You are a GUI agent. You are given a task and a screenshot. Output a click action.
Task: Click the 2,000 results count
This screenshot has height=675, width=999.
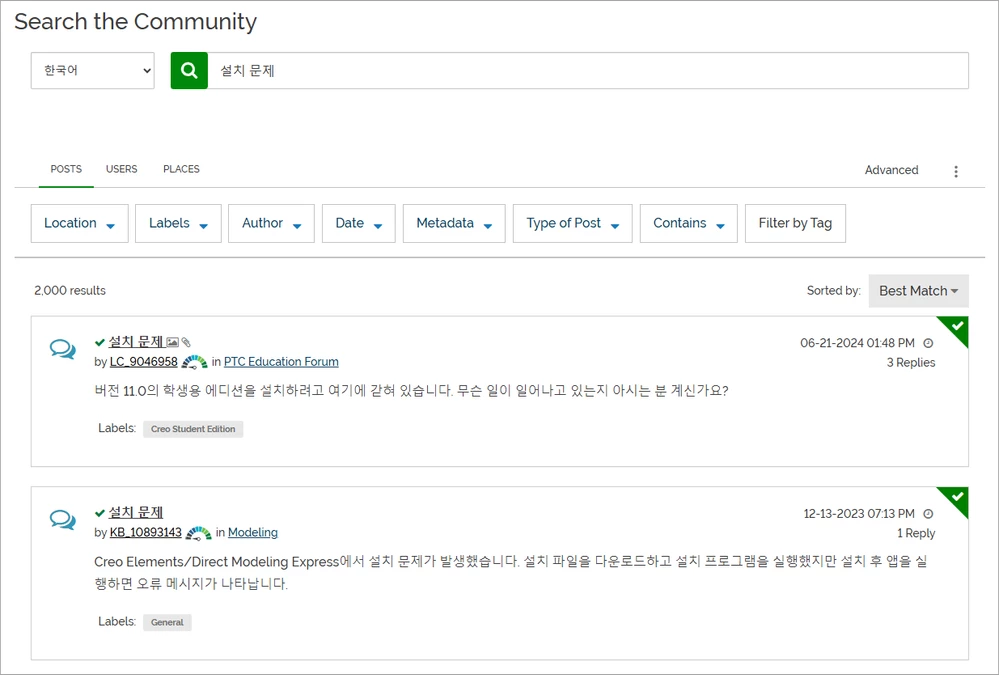[x=70, y=291]
